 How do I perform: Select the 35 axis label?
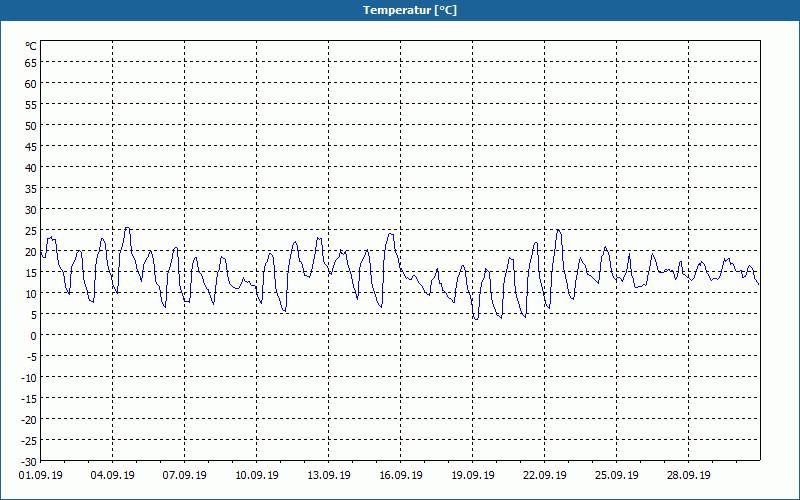pyautogui.click(x=31, y=189)
